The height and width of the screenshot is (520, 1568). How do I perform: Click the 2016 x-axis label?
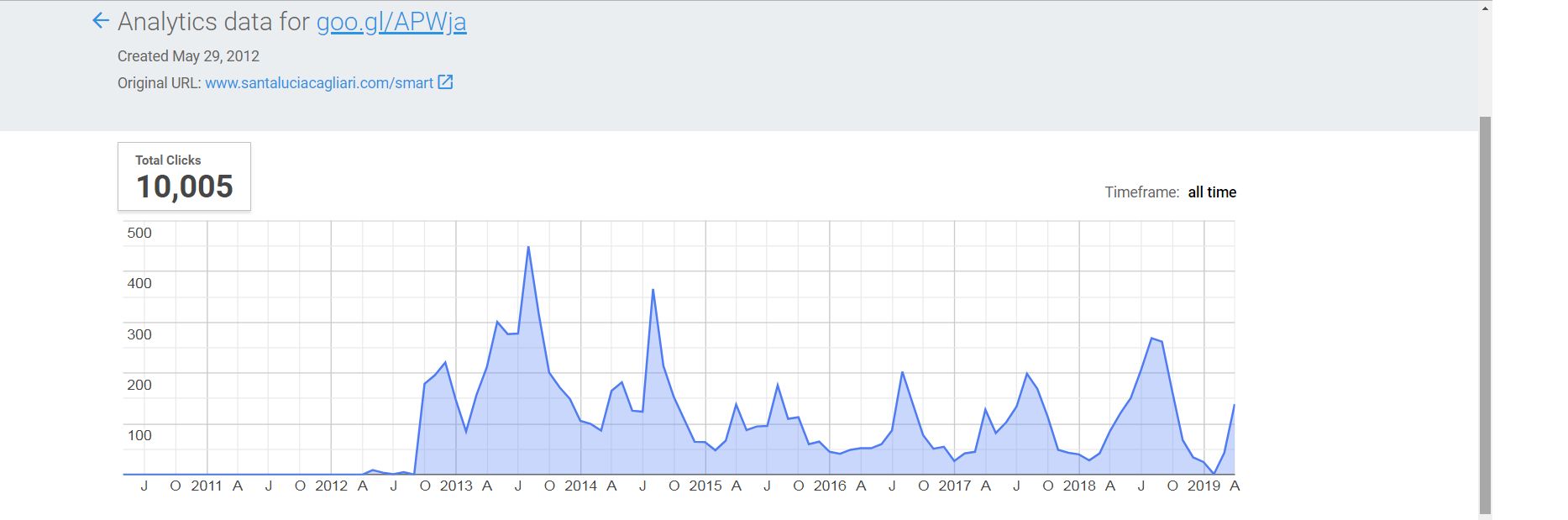[x=830, y=486]
